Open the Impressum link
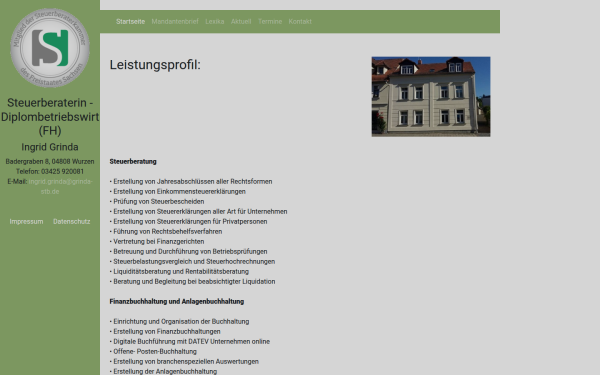The height and width of the screenshot is (375, 600). point(26,222)
